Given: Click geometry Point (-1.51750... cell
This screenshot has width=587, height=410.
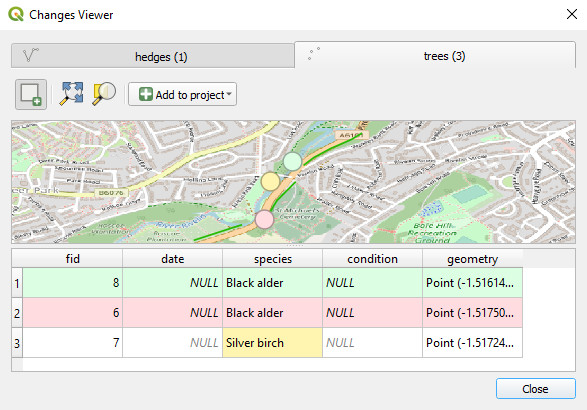Looking at the screenshot, I should 472,313.
